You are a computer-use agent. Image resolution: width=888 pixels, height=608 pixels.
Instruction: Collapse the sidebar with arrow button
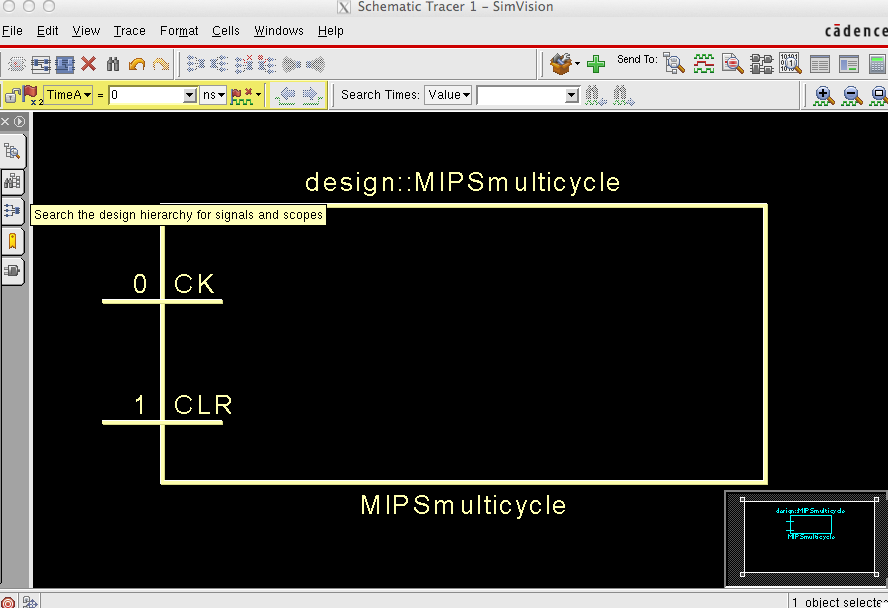tap(19, 121)
